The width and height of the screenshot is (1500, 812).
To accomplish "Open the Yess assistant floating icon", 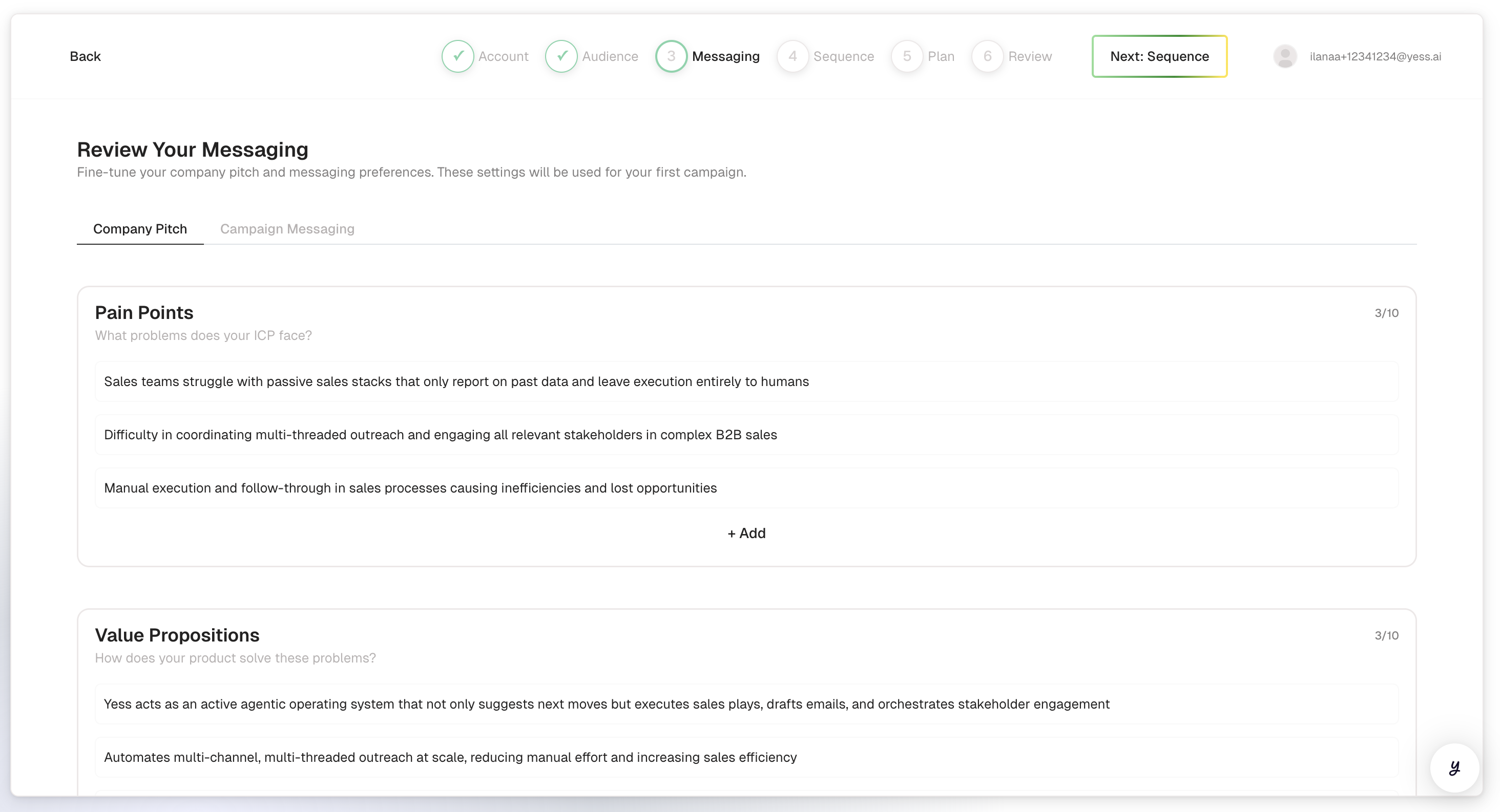I will 1454,768.
